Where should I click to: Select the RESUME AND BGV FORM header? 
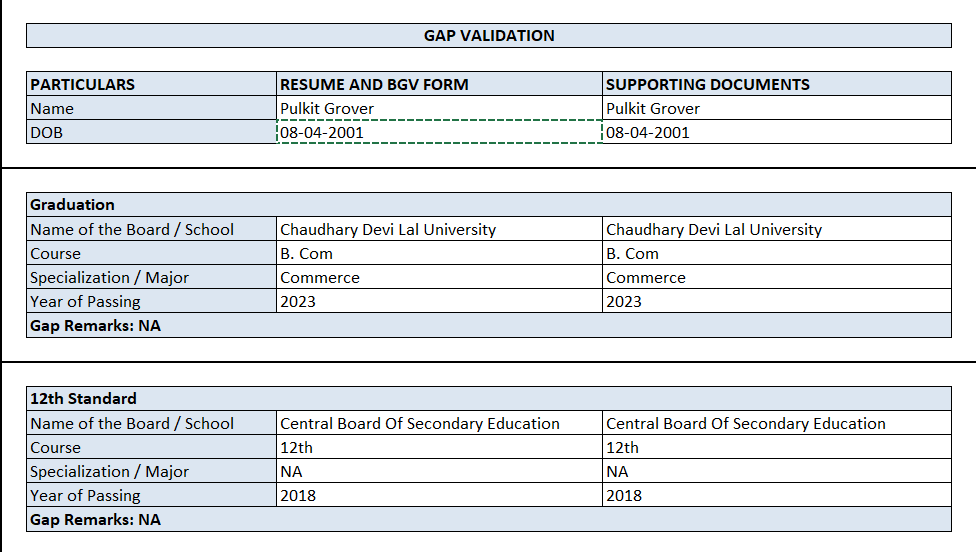tap(439, 84)
